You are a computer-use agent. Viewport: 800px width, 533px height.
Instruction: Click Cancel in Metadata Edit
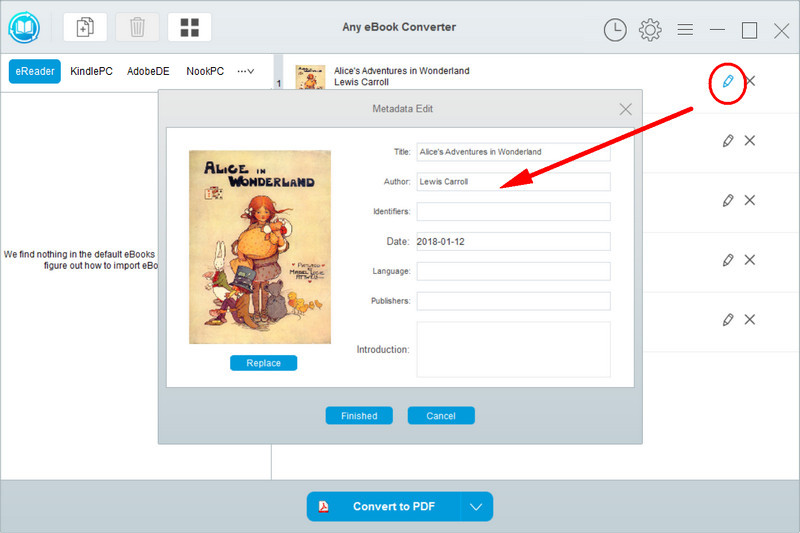pos(441,416)
